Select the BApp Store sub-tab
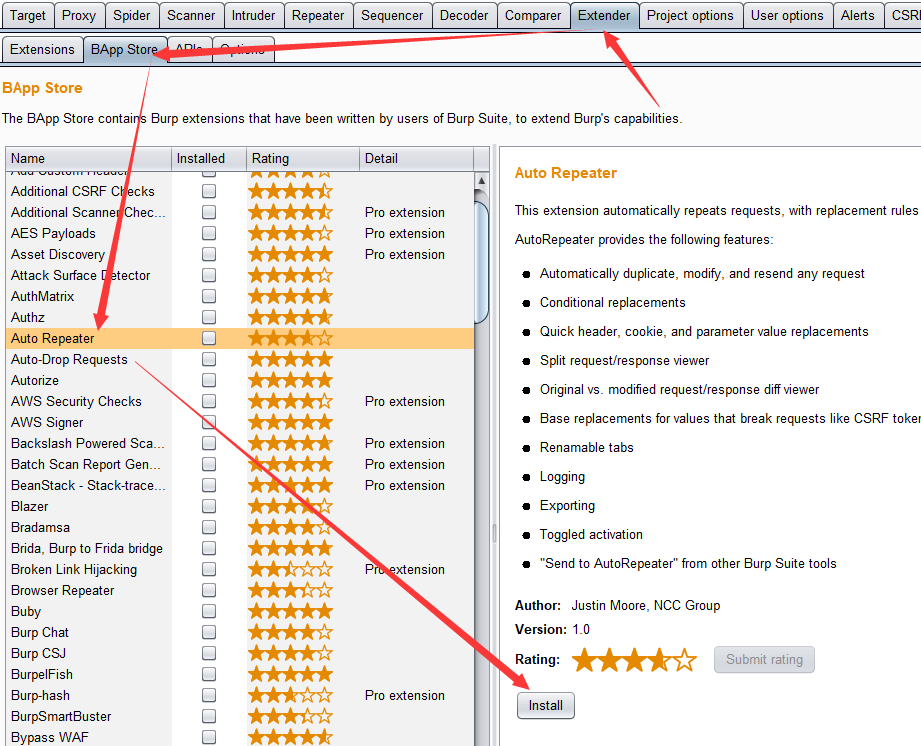Image resolution: width=921 pixels, height=746 pixels. [x=125, y=49]
